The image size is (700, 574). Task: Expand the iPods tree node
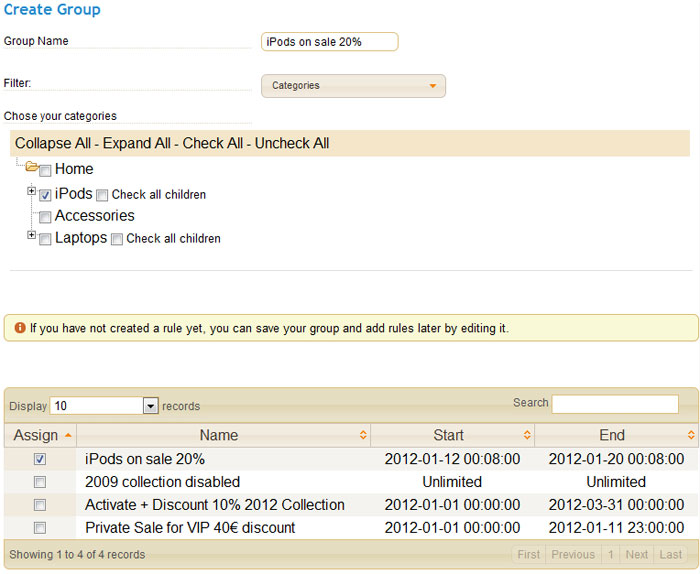pos(31,191)
